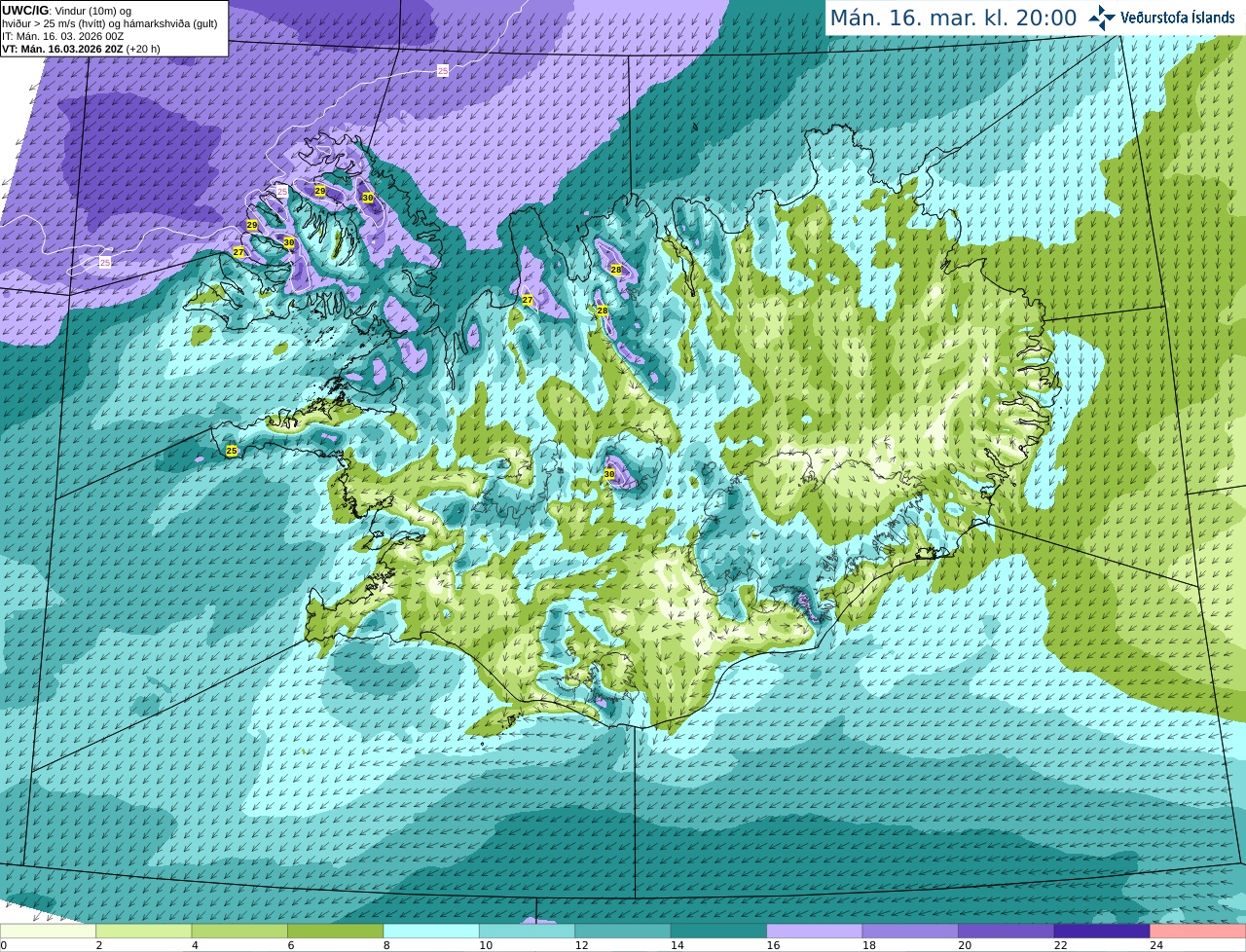The height and width of the screenshot is (952, 1246).
Task: Pick the 16–18 m/s lavender swatch
Action: (815, 931)
